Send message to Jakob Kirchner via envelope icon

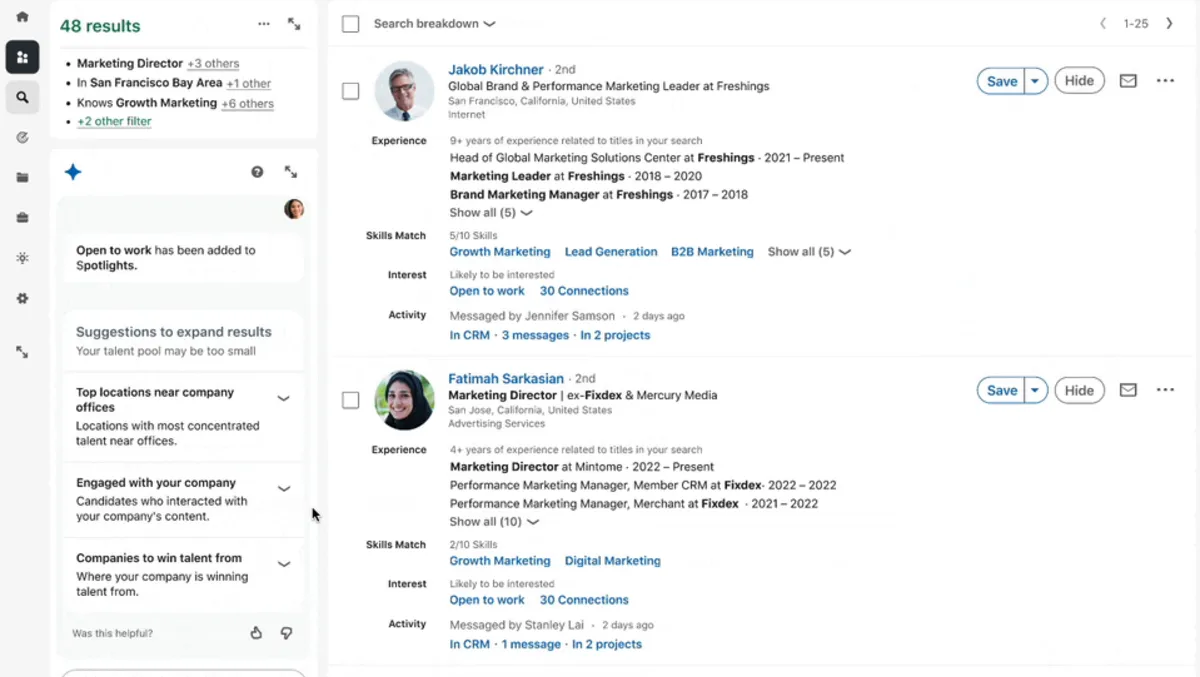[x=1128, y=81]
